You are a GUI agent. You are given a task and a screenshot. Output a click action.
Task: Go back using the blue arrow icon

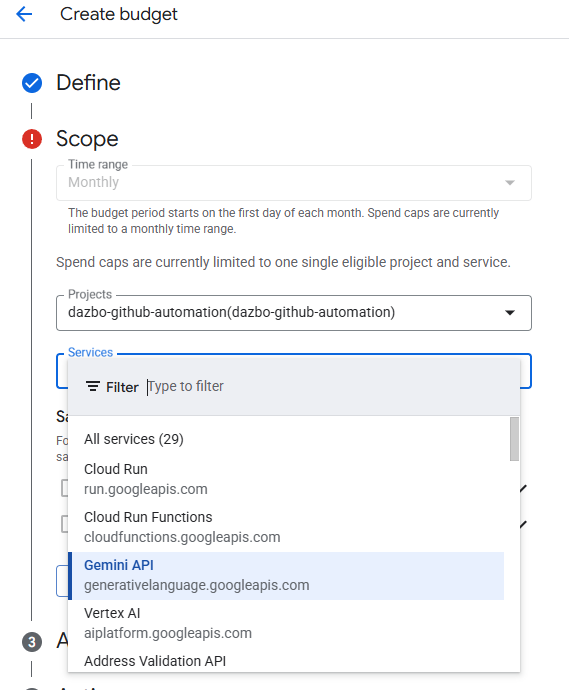click(x=24, y=14)
